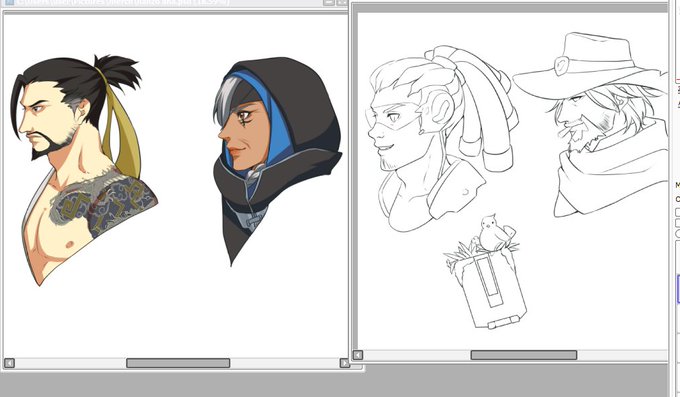Minimize the left canvas window
Viewport: 680px width, 397px height.
(329, 2)
